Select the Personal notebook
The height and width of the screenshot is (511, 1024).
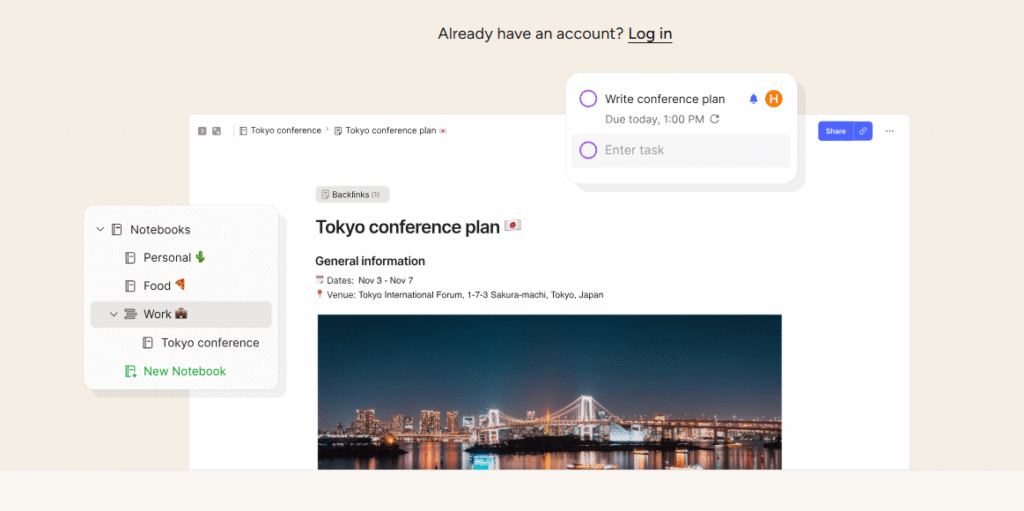tap(167, 258)
